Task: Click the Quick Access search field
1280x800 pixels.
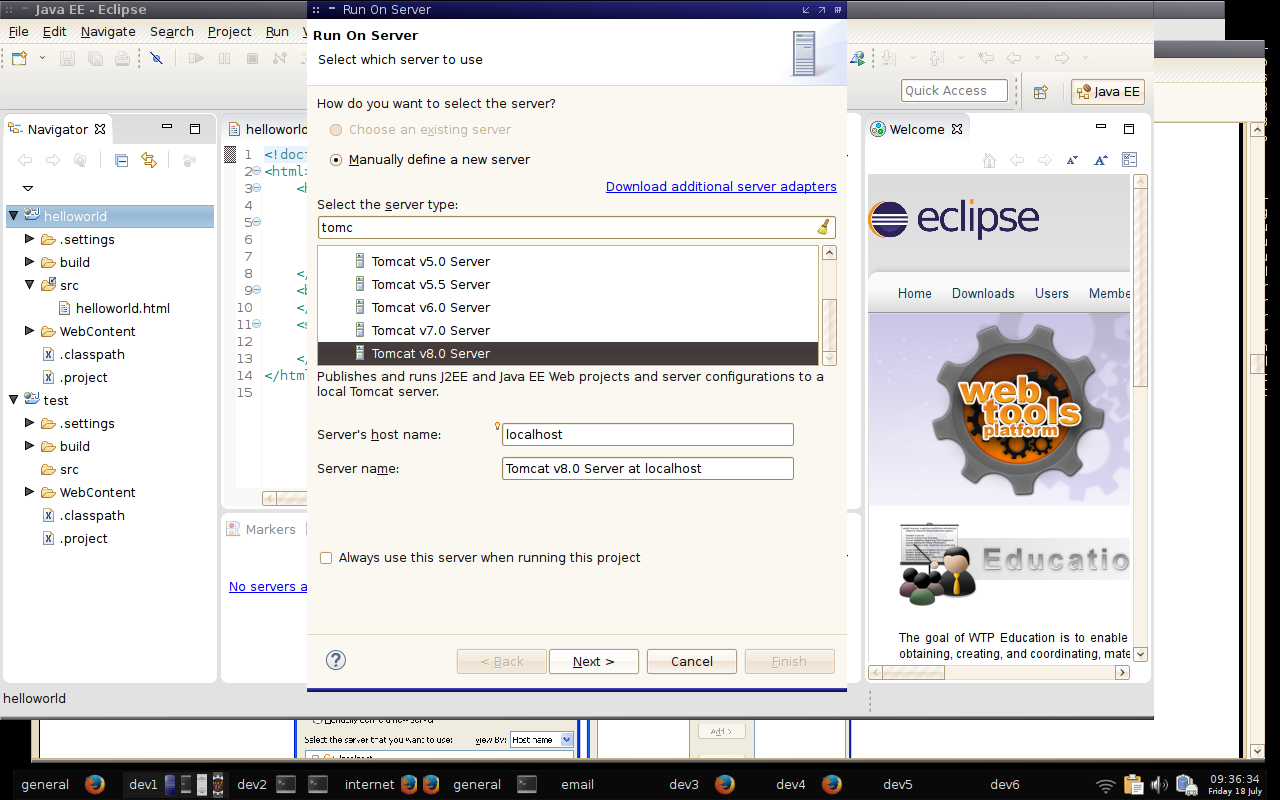Action: tap(954, 91)
